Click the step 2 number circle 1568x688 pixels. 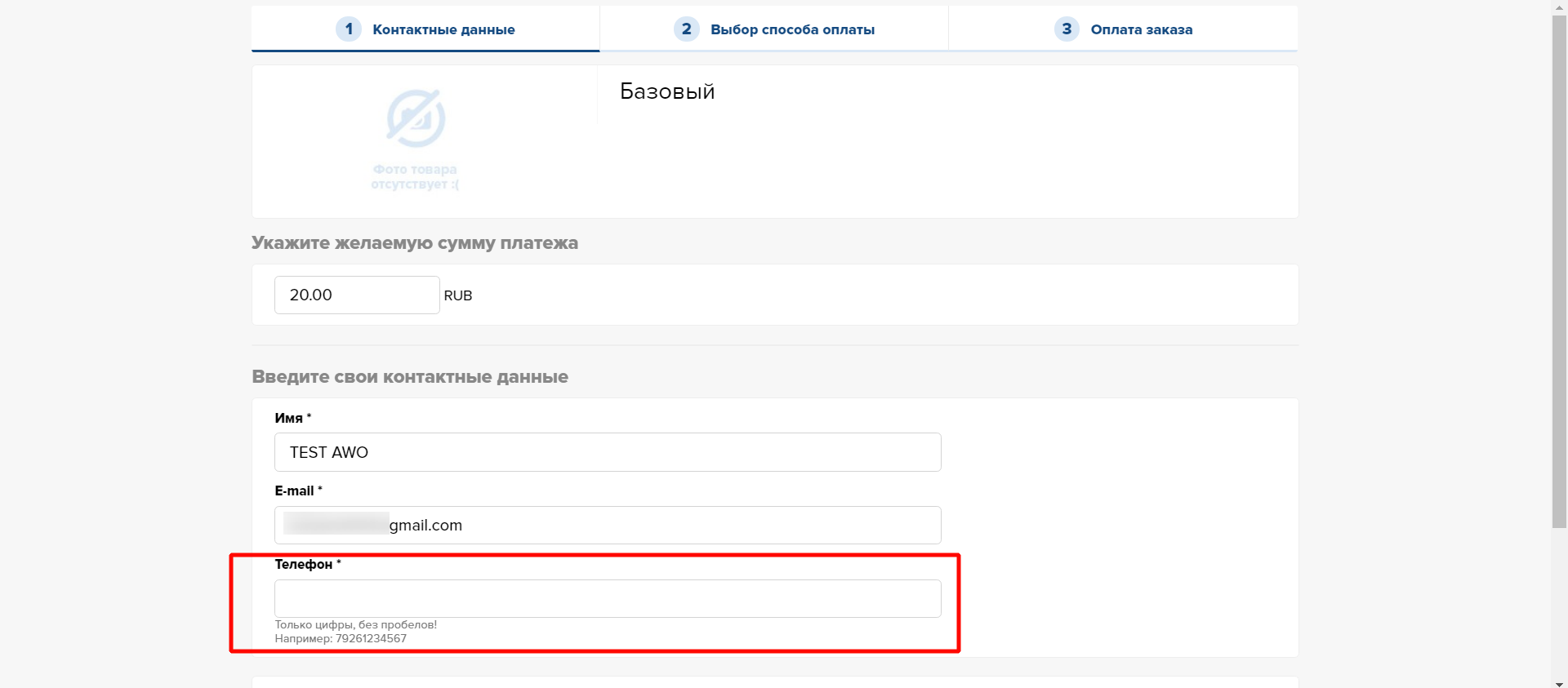coord(686,29)
